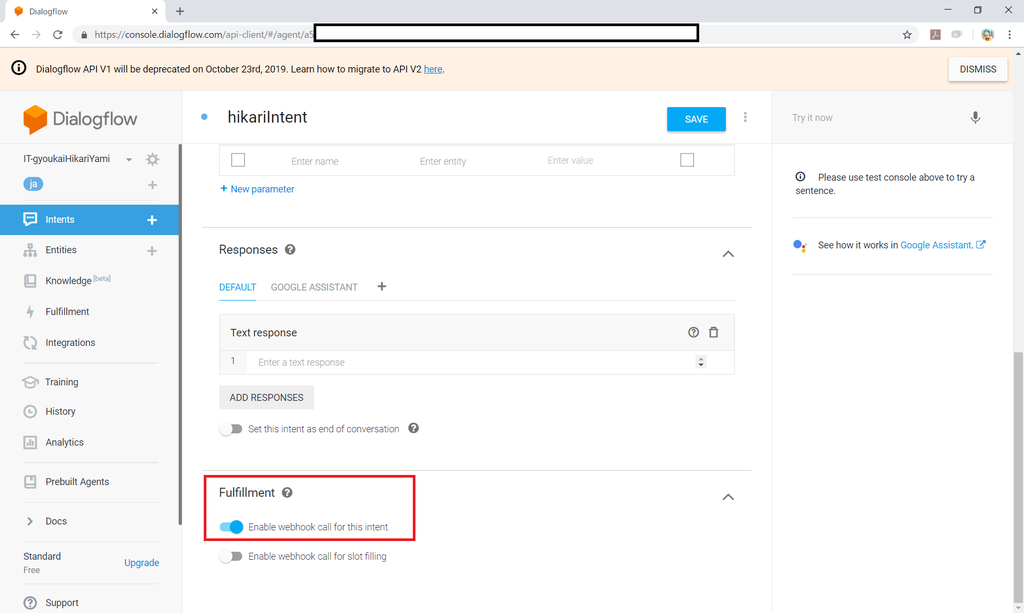Image resolution: width=1024 pixels, height=613 pixels.
Task: Click the PDF extension icon
Action: click(935, 35)
